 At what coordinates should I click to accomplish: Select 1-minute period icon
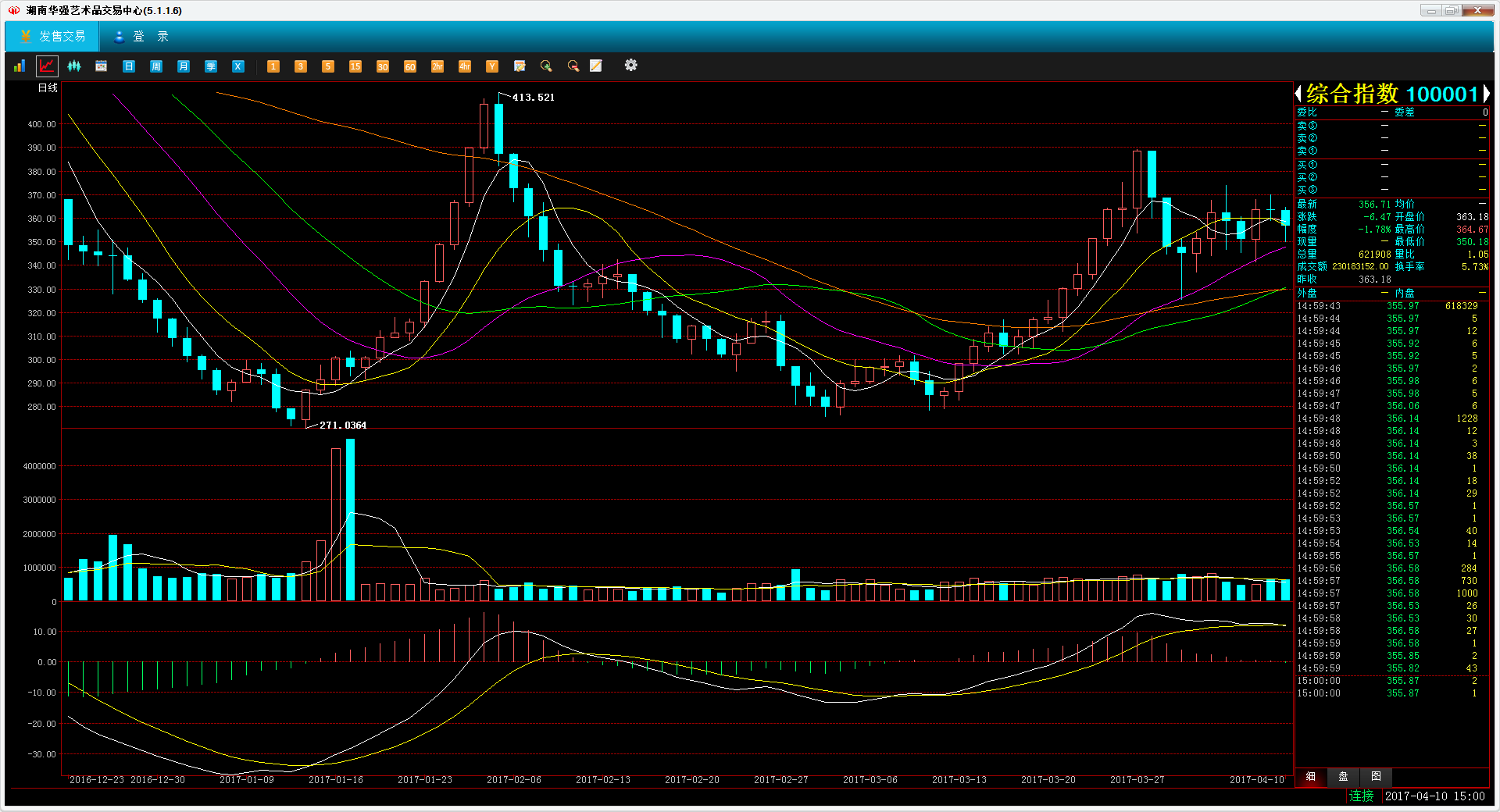pos(273,66)
